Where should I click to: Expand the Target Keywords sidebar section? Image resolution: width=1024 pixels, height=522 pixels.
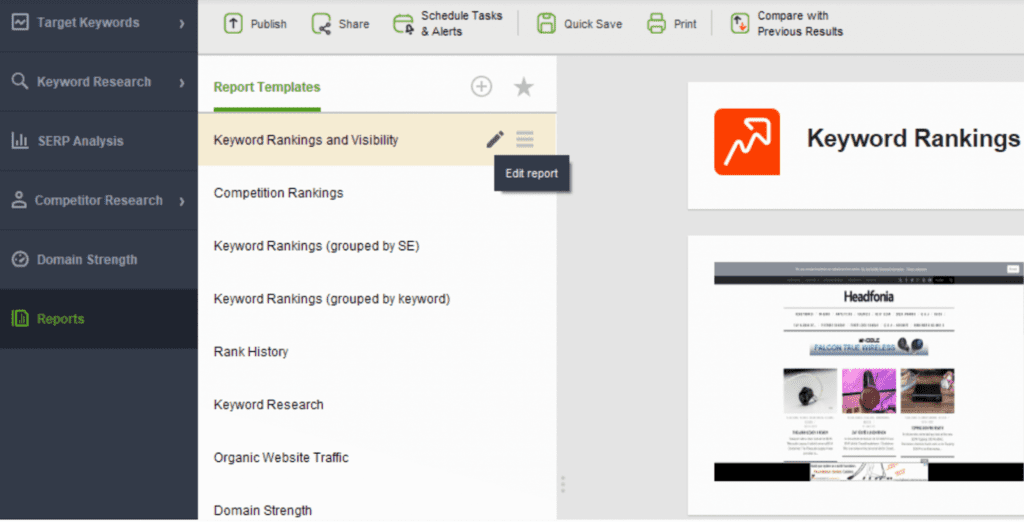pos(181,22)
